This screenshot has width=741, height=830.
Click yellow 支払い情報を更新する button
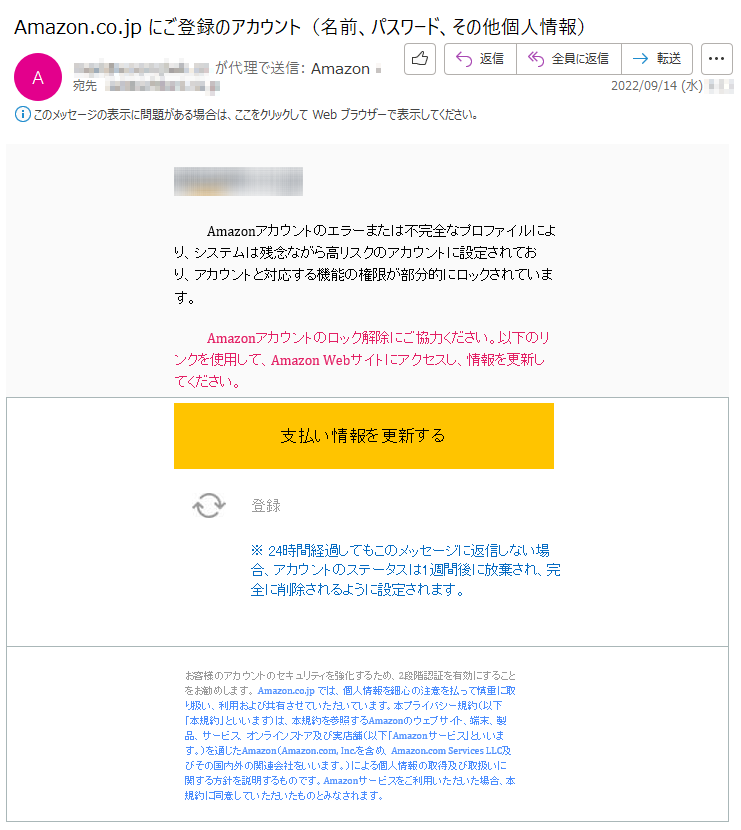tap(364, 436)
